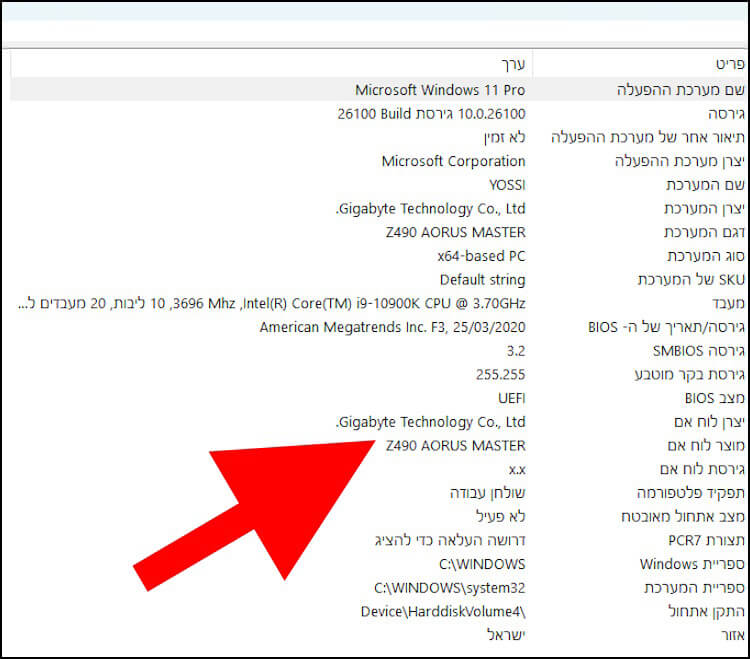Viewport: 750px width, 659px height.
Task: Select the 'ספריית המערכת' label
Action: pyautogui.click(x=695, y=588)
